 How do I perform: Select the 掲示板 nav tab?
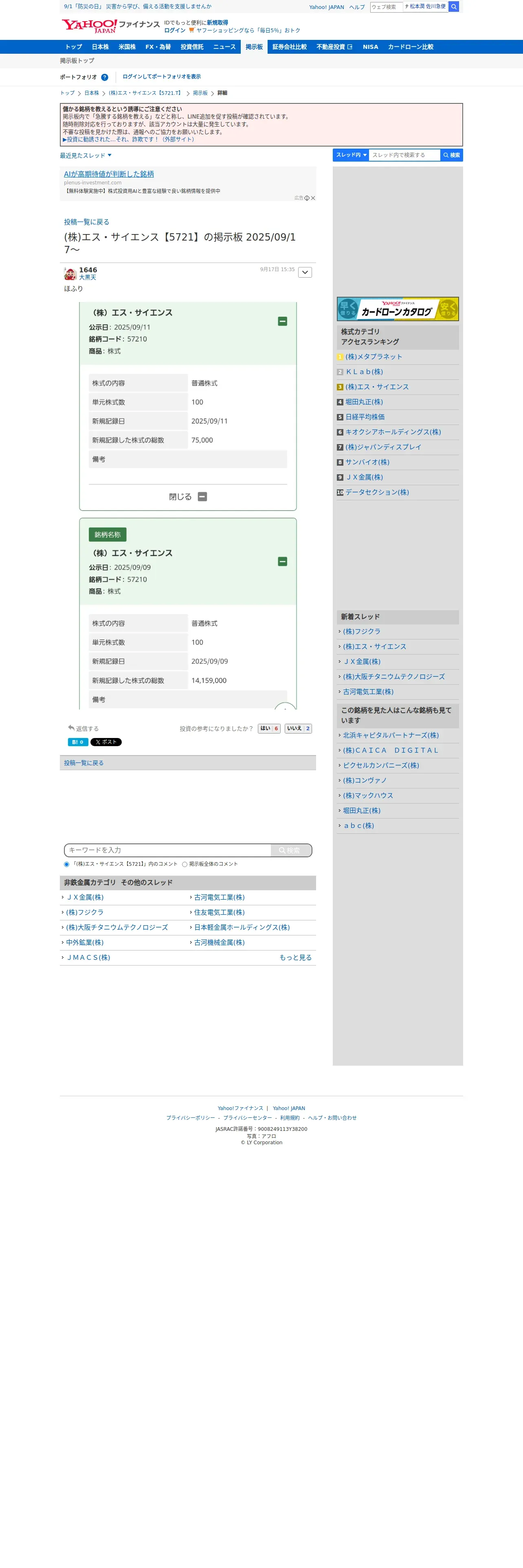point(254,47)
